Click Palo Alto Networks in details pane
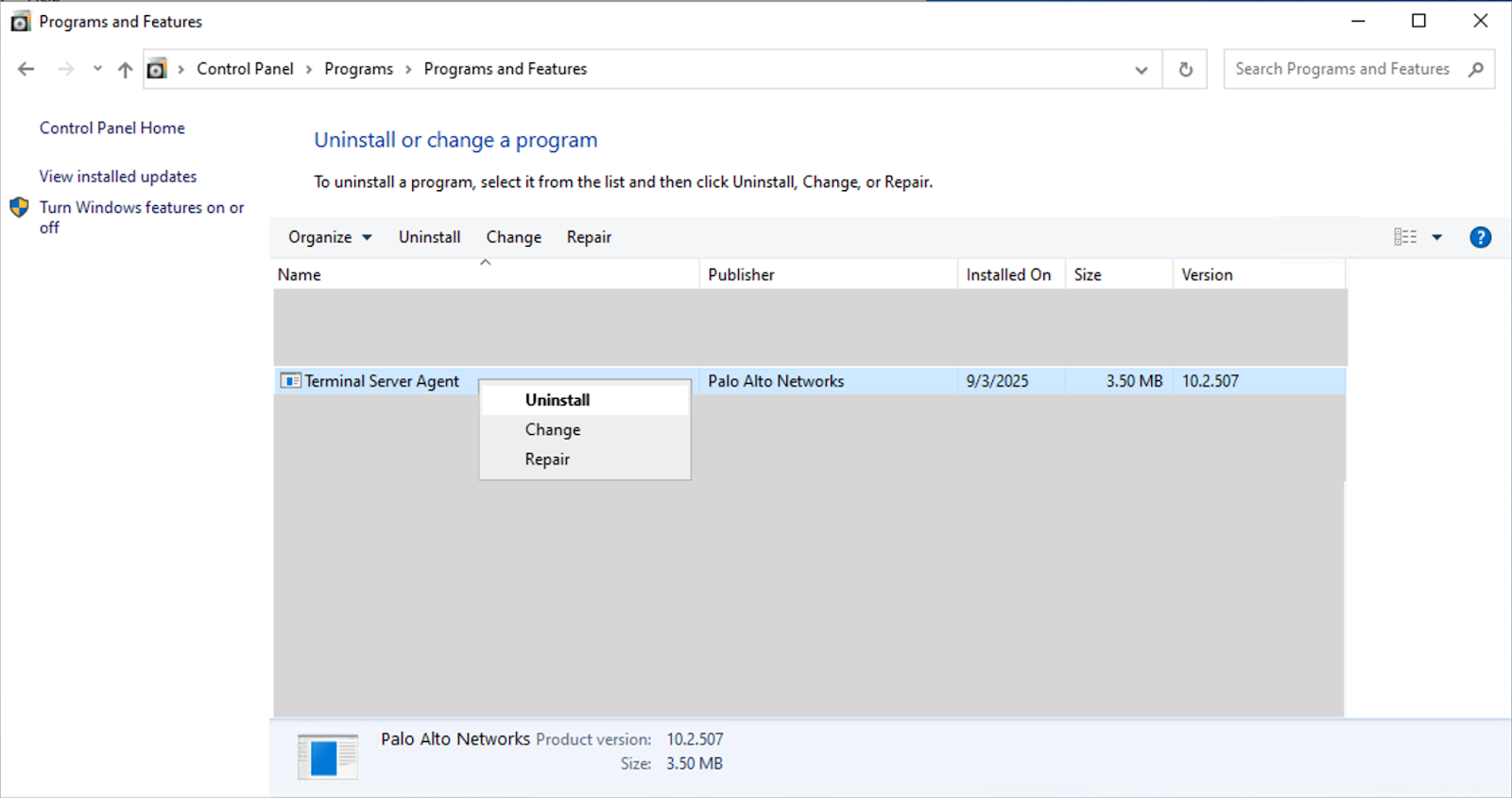This screenshot has height=798, width=1512. 455,739
